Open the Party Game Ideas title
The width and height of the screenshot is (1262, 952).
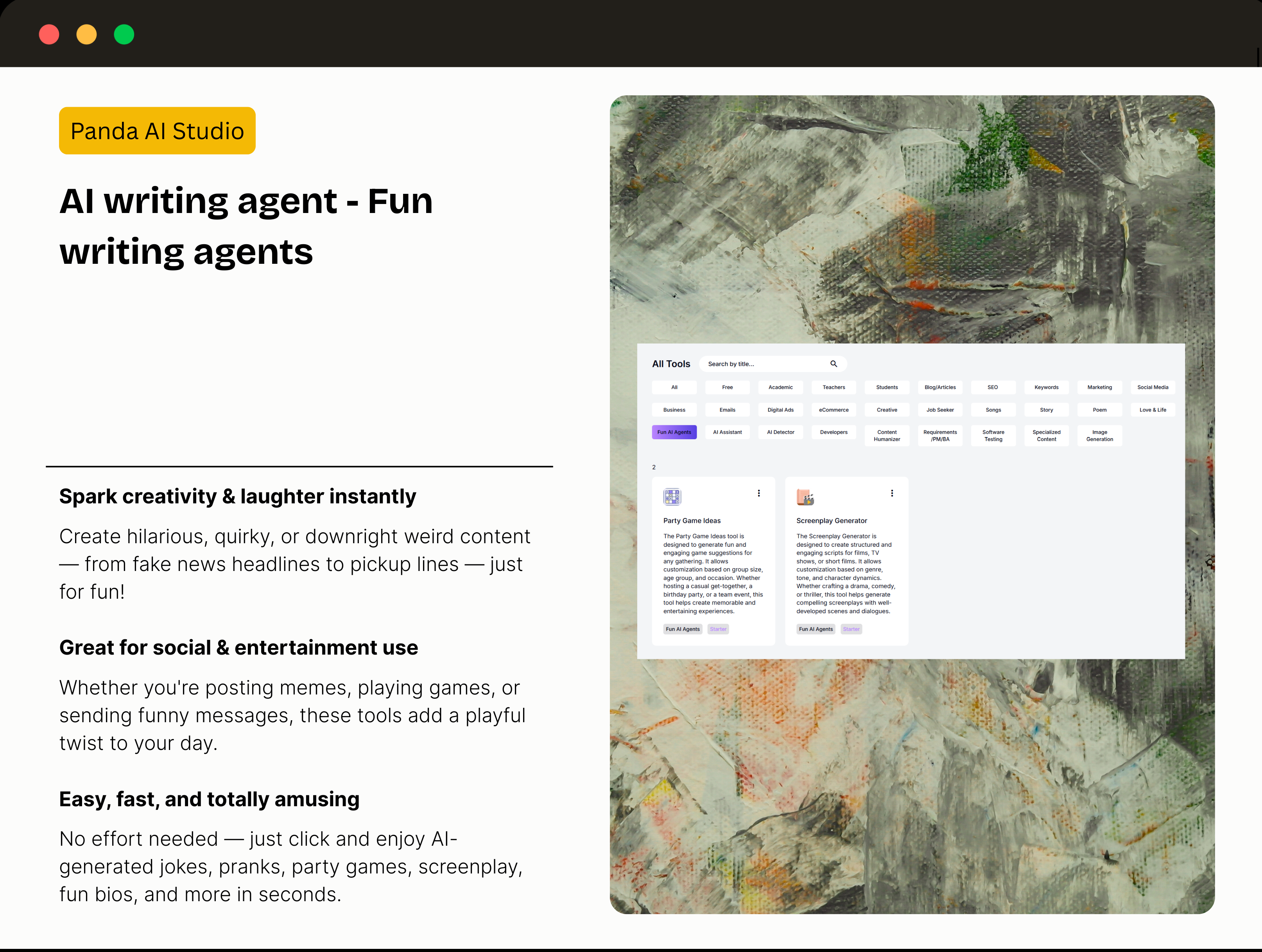click(692, 521)
